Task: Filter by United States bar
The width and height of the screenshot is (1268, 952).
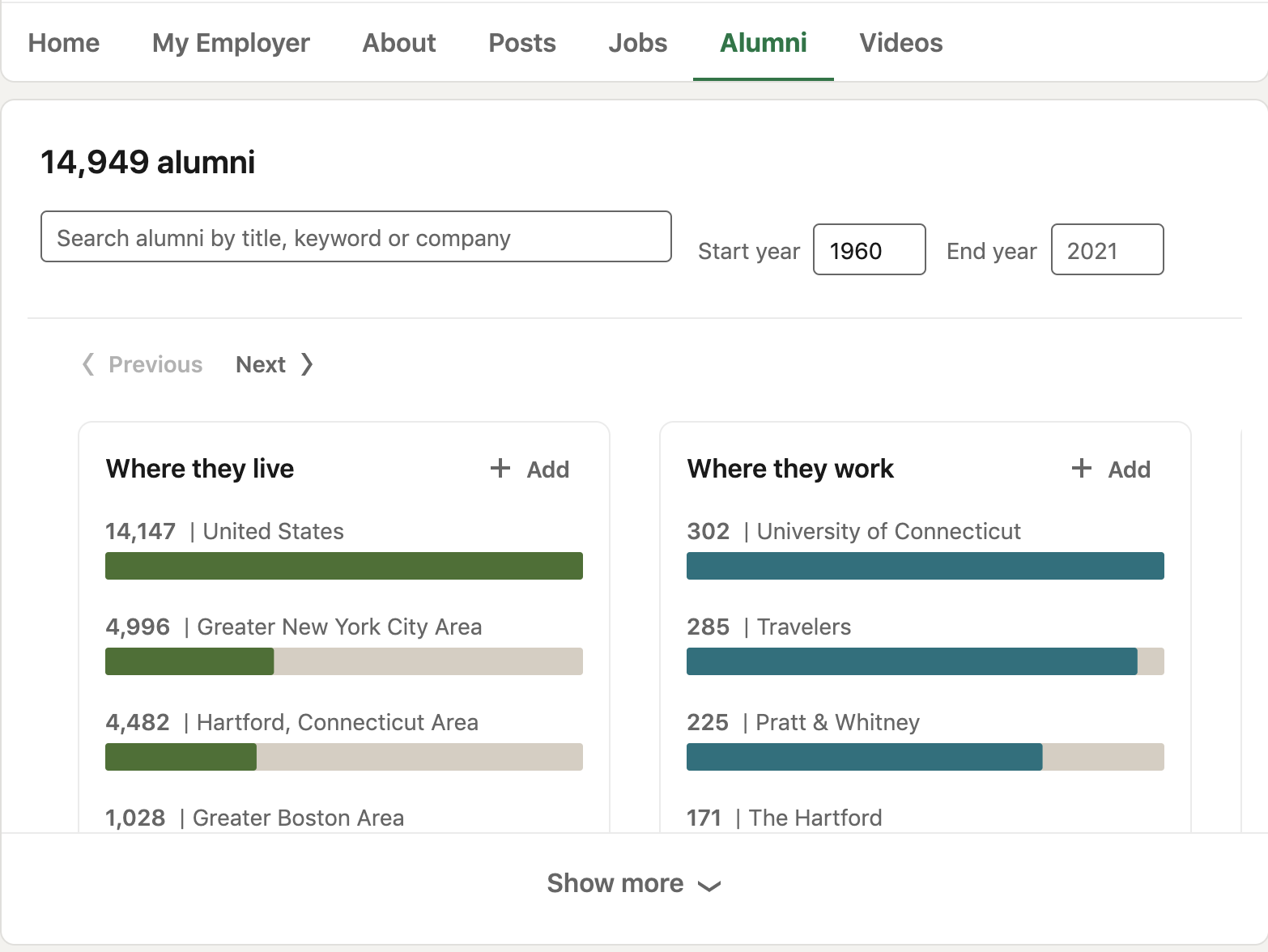Action: click(x=344, y=566)
